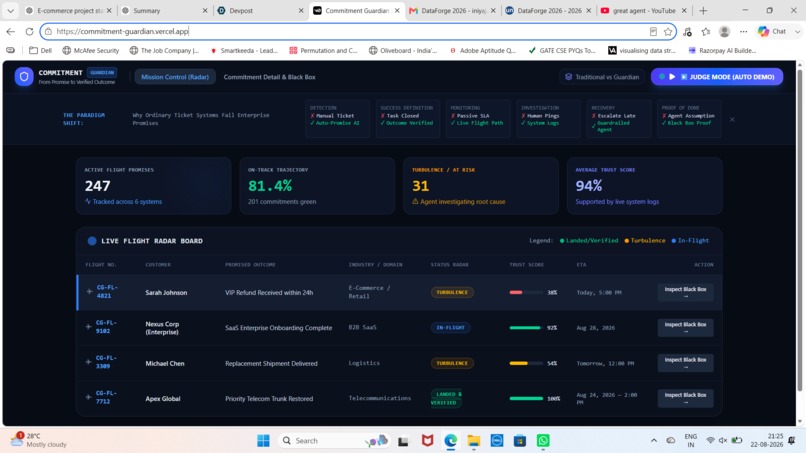Dismiss the Paradigm Shift banner
This screenshot has width=806, height=453.
(x=732, y=119)
